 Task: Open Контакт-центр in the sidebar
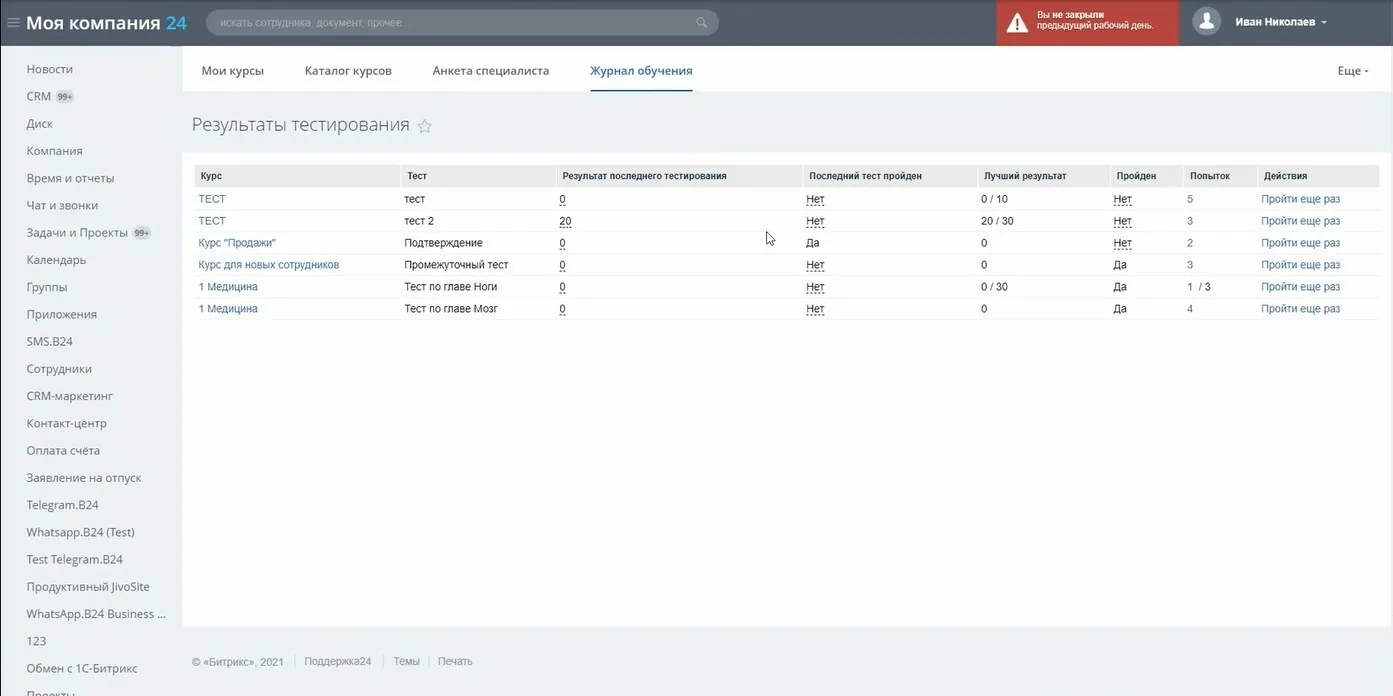(x=67, y=423)
